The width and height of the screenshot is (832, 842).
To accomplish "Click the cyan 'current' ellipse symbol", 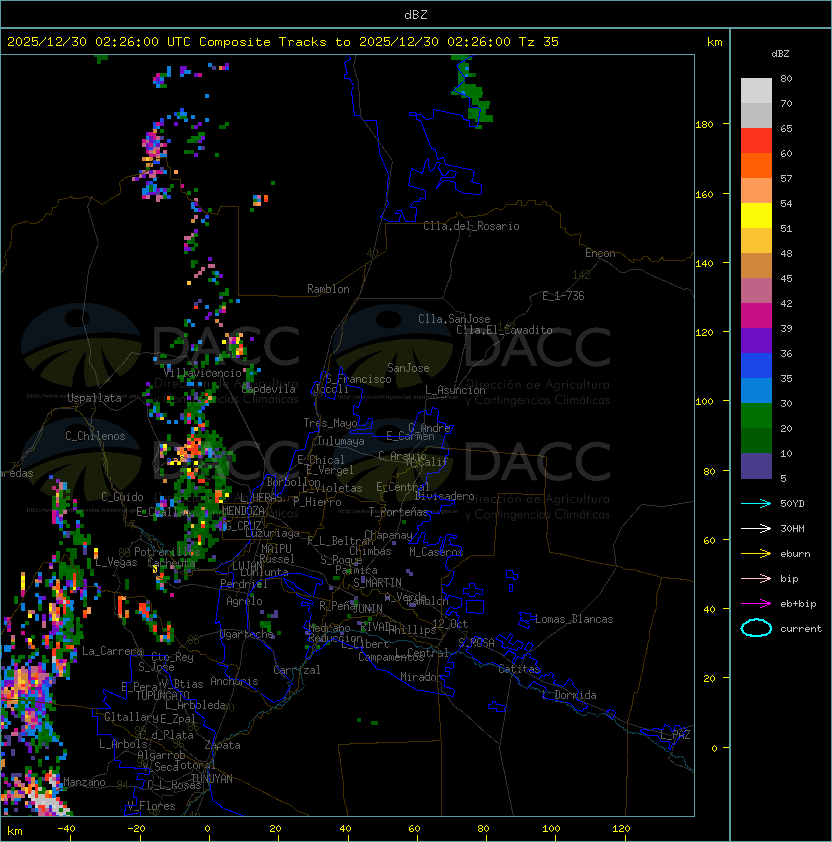I will pyautogui.click(x=756, y=628).
